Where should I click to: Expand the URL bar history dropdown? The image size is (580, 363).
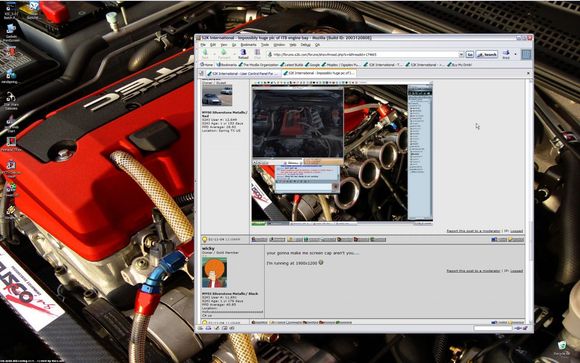click(461, 54)
